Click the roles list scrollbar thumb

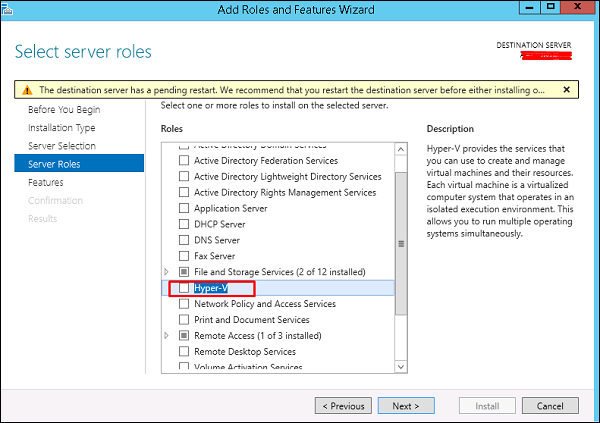[x=401, y=243]
